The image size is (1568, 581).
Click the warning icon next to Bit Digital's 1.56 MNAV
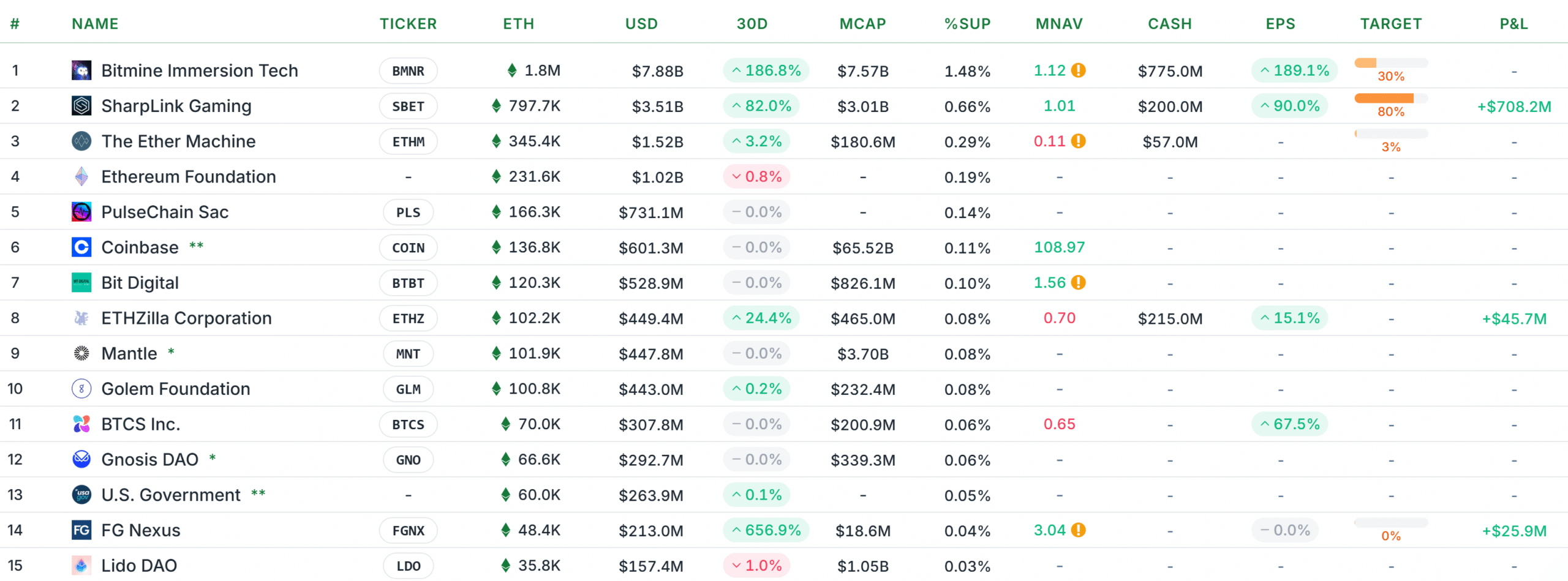[x=1079, y=283]
